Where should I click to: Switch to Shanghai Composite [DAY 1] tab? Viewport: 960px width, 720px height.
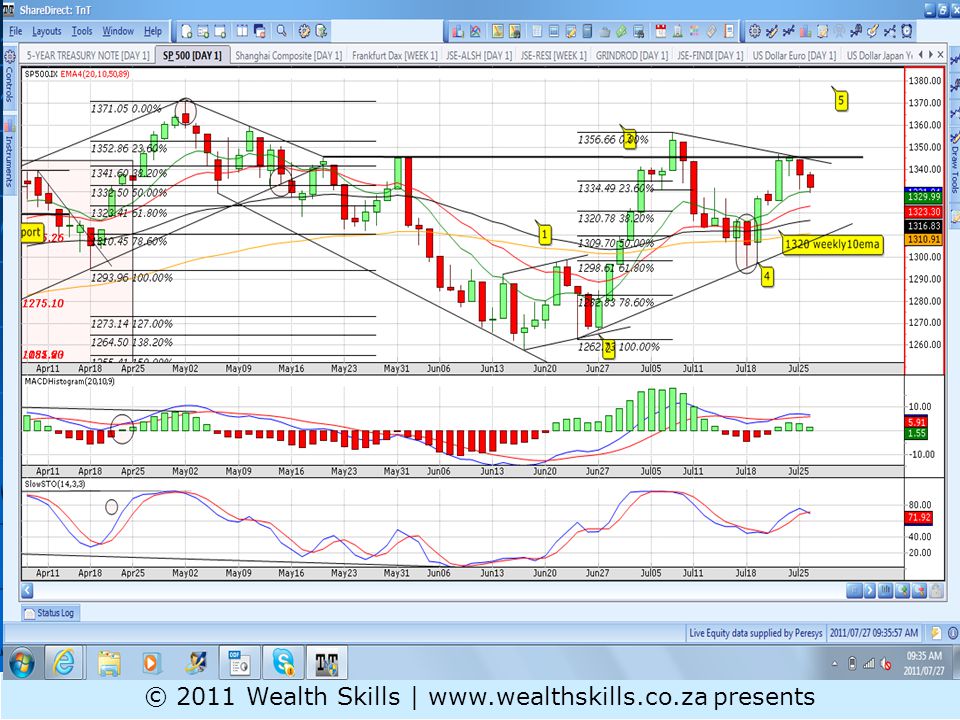288,55
